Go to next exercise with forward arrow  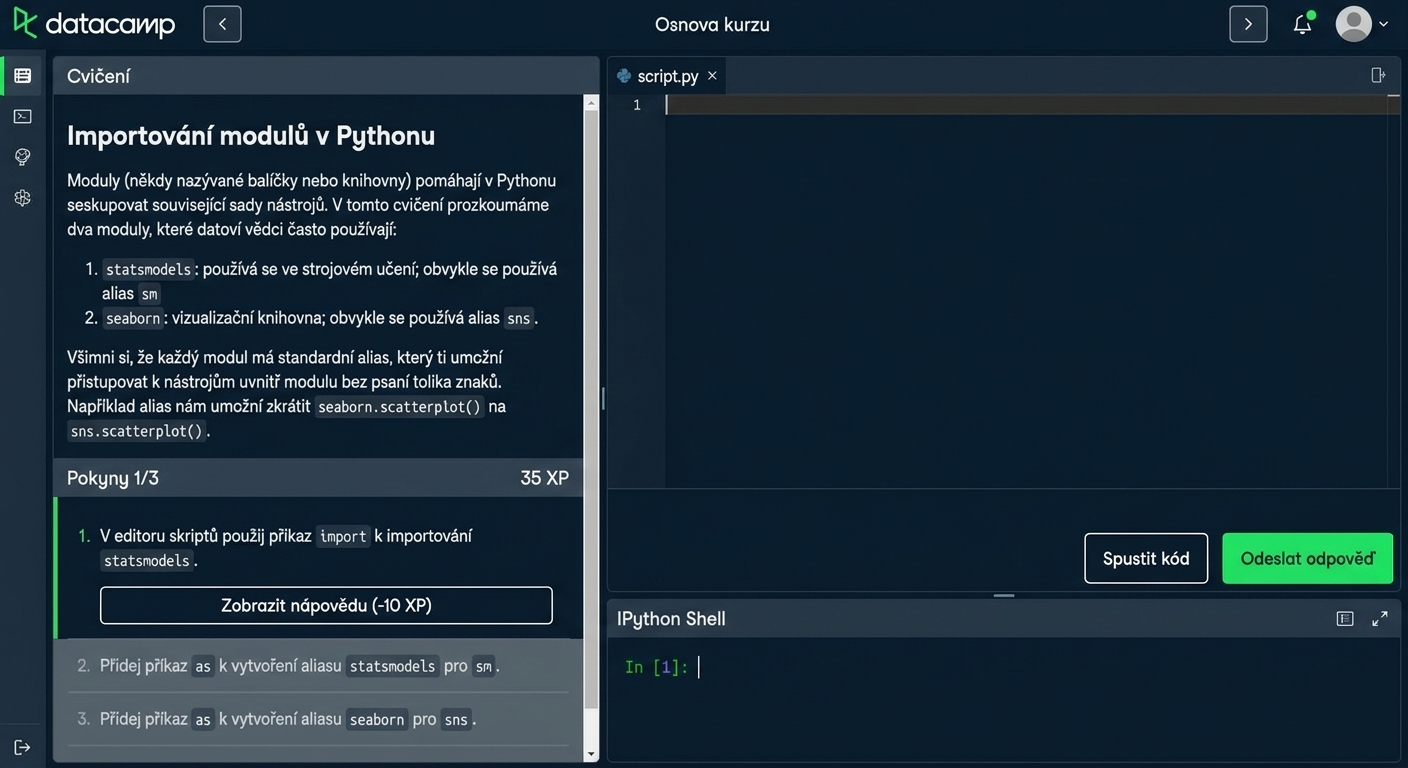pos(1248,24)
